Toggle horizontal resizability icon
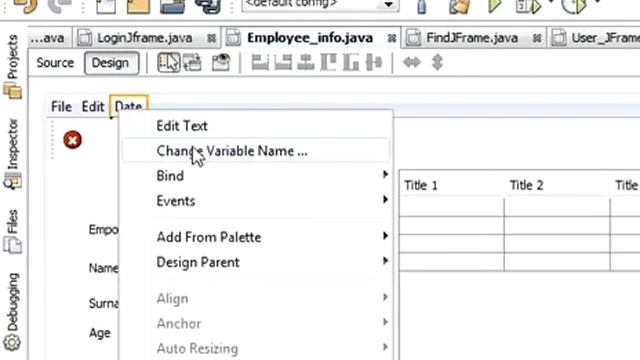This screenshot has height=360, width=640. (x=412, y=62)
